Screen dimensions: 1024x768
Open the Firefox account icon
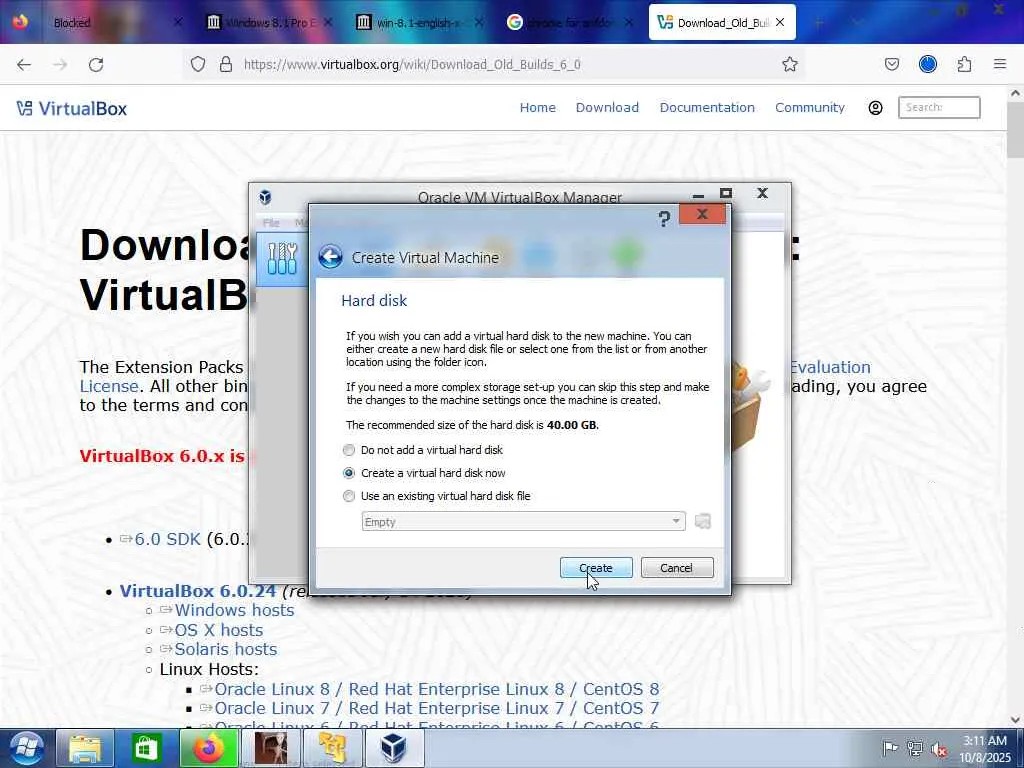coord(928,64)
